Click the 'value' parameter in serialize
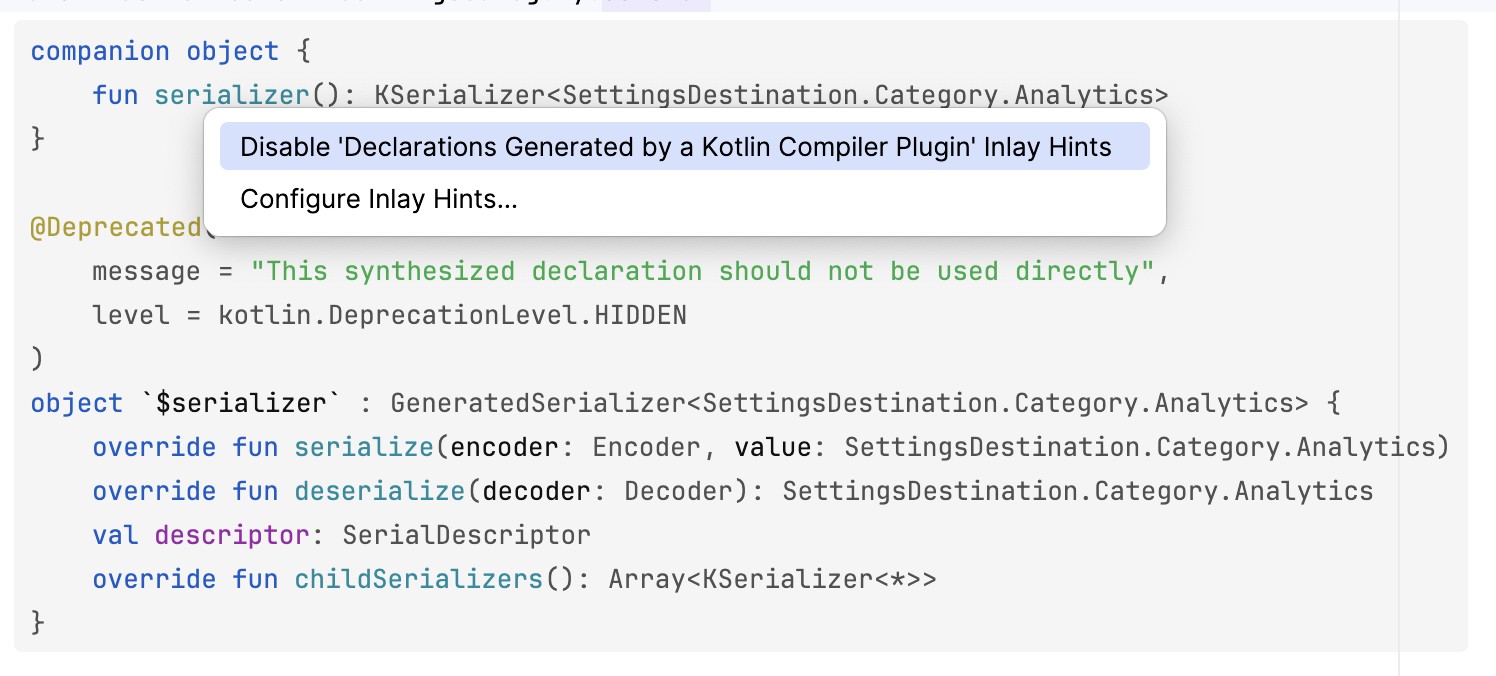Screen dimensions: 1496x676 (x=773, y=447)
